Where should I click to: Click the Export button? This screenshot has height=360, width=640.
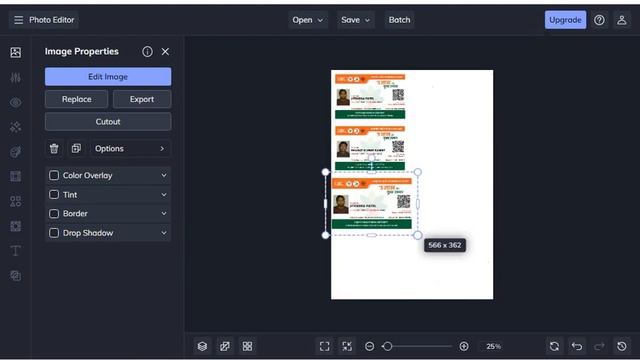coord(142,99)
